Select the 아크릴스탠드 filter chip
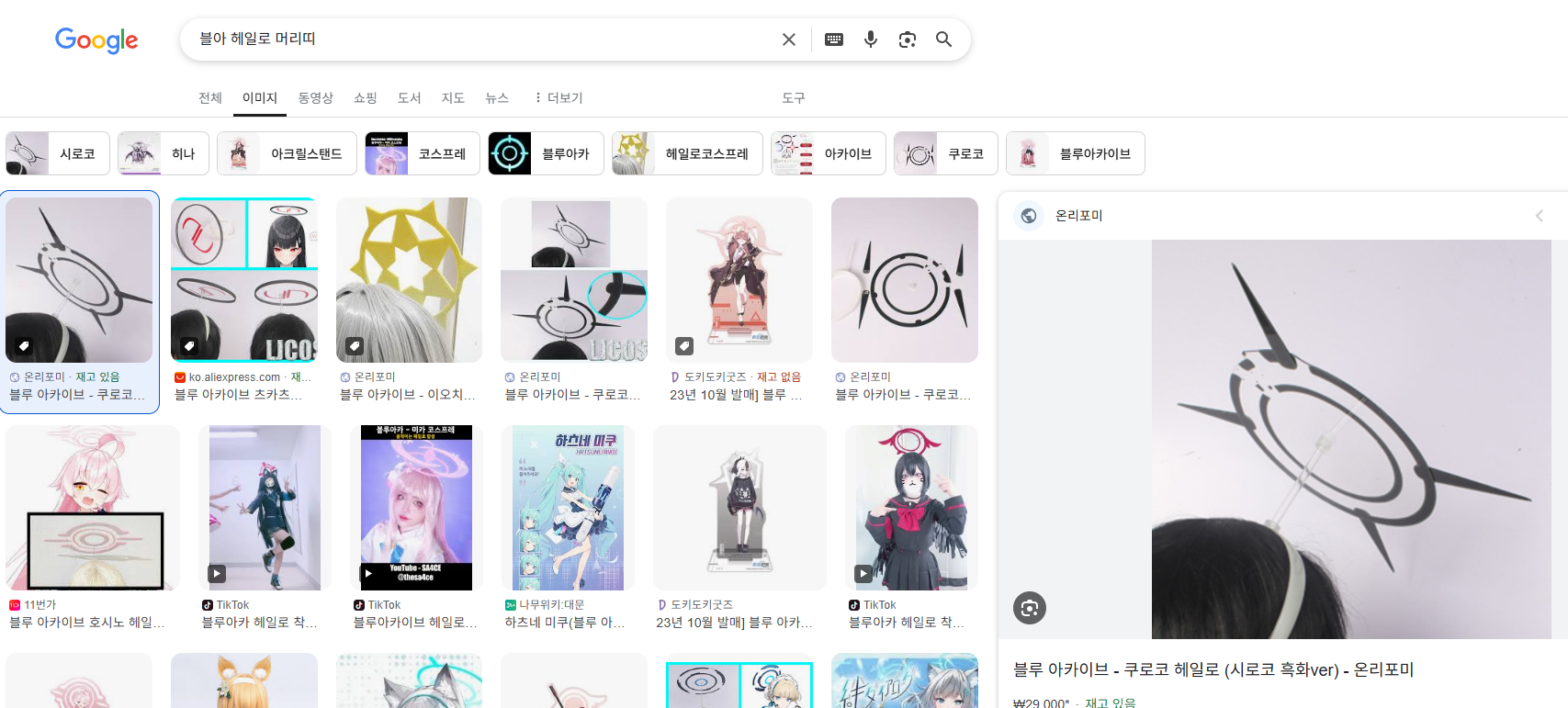 [x=287, y=153]
